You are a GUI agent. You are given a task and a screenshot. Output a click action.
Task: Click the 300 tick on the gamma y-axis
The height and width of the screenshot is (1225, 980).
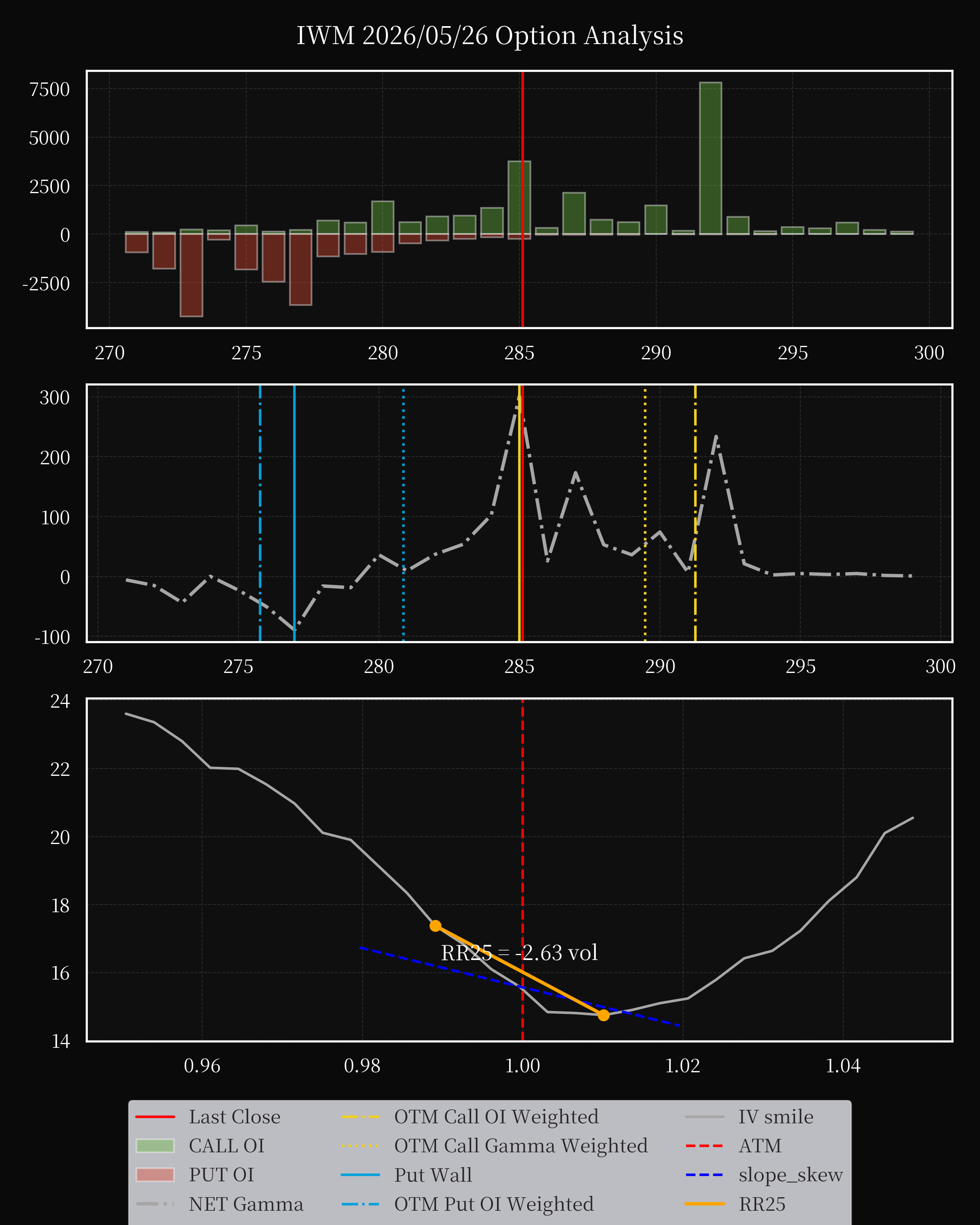55,398
